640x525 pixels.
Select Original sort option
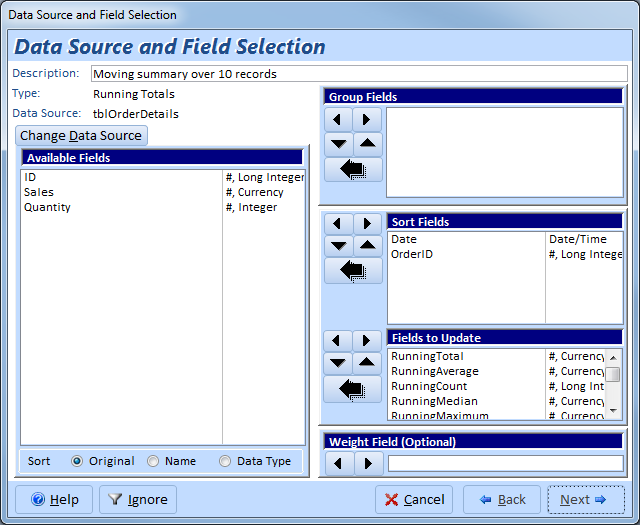point(77,461)
